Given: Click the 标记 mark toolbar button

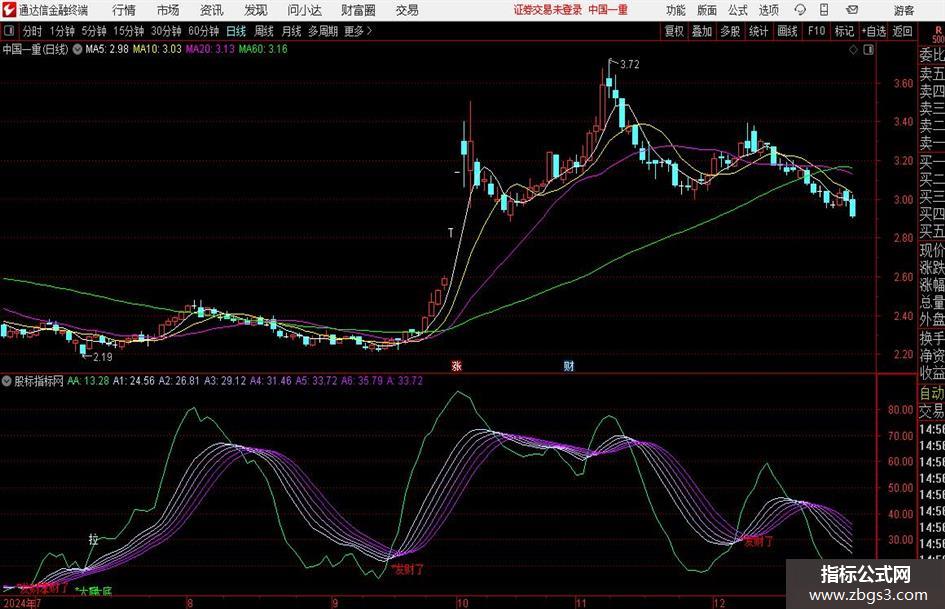Looking at the screenshot, I should pyautogui.click(x=844, y=31).
